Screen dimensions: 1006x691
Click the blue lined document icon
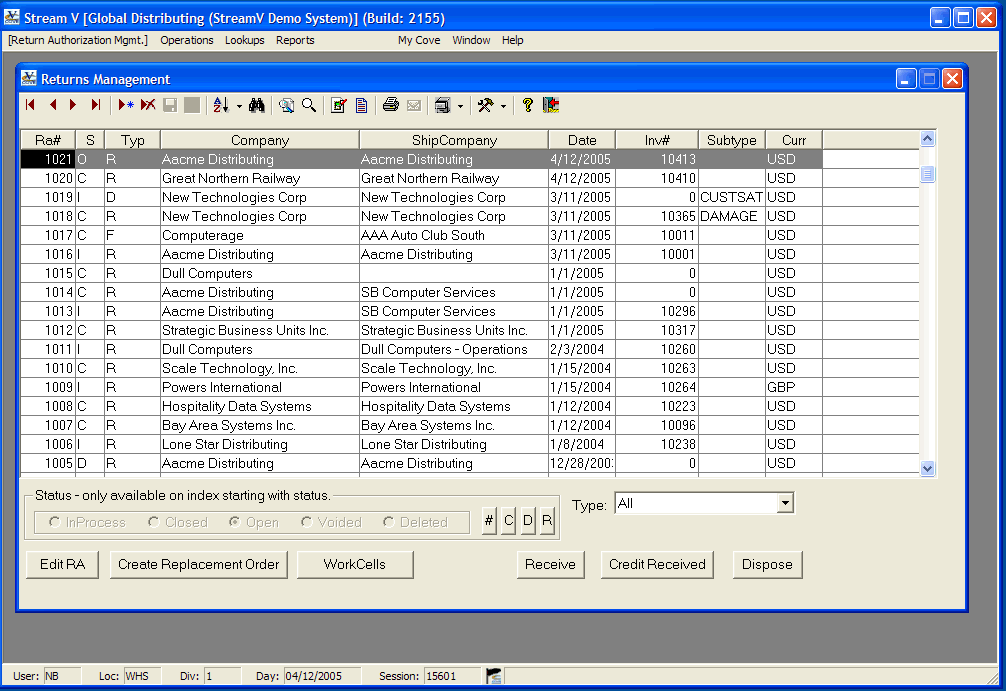pyautogui.click(x=361, y=105)
